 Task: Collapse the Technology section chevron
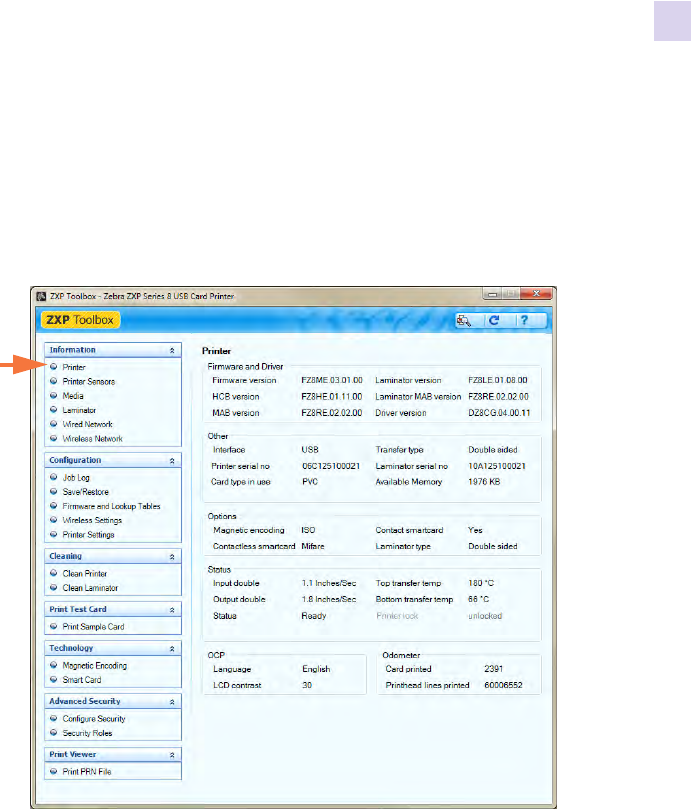tap(172, 649)
